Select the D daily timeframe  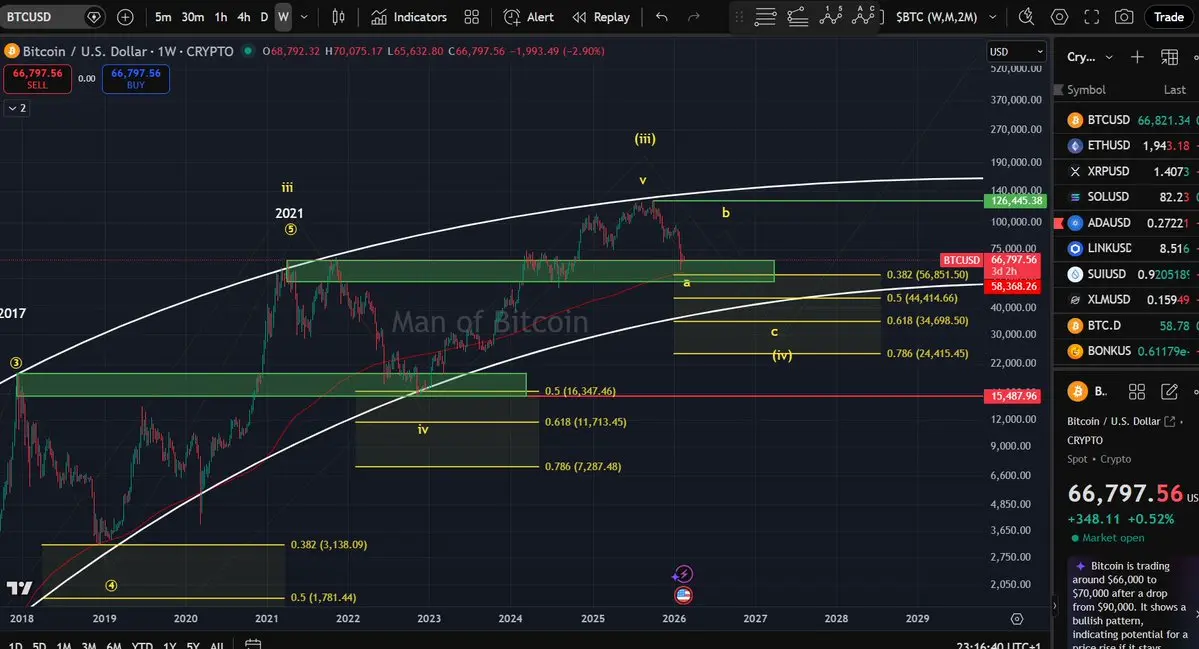(264, 17)
